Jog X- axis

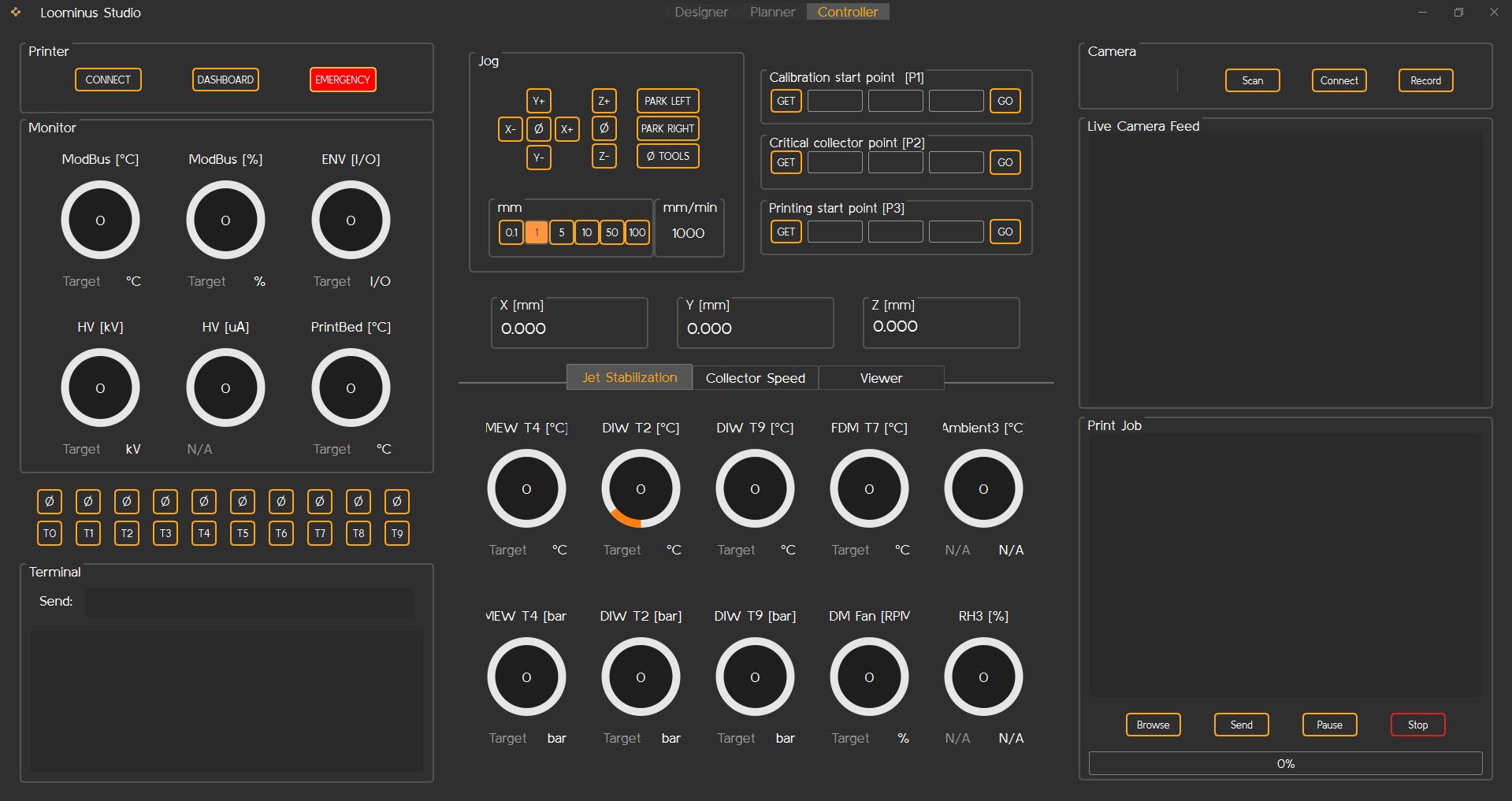pos(511,129)
